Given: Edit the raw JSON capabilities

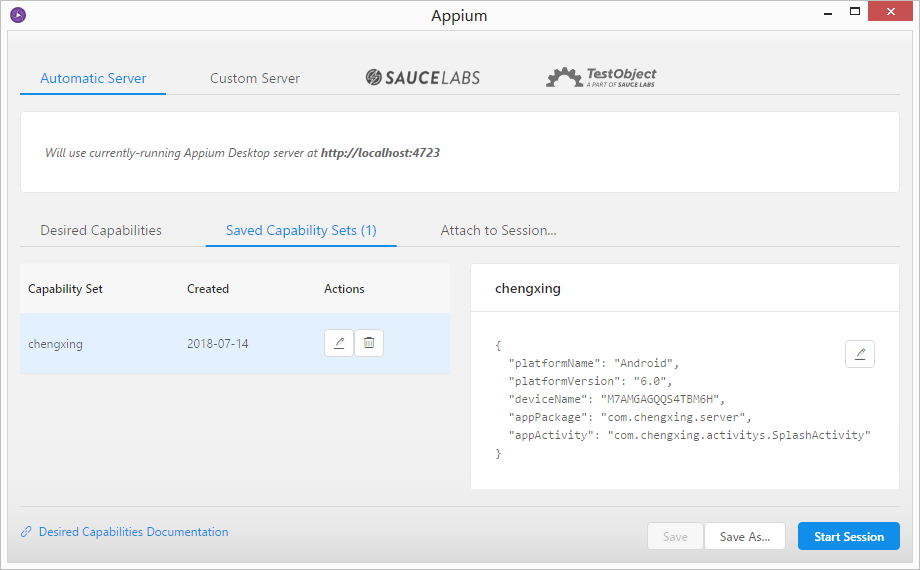Looking at the screenshot, I should (x=860, y=354).
